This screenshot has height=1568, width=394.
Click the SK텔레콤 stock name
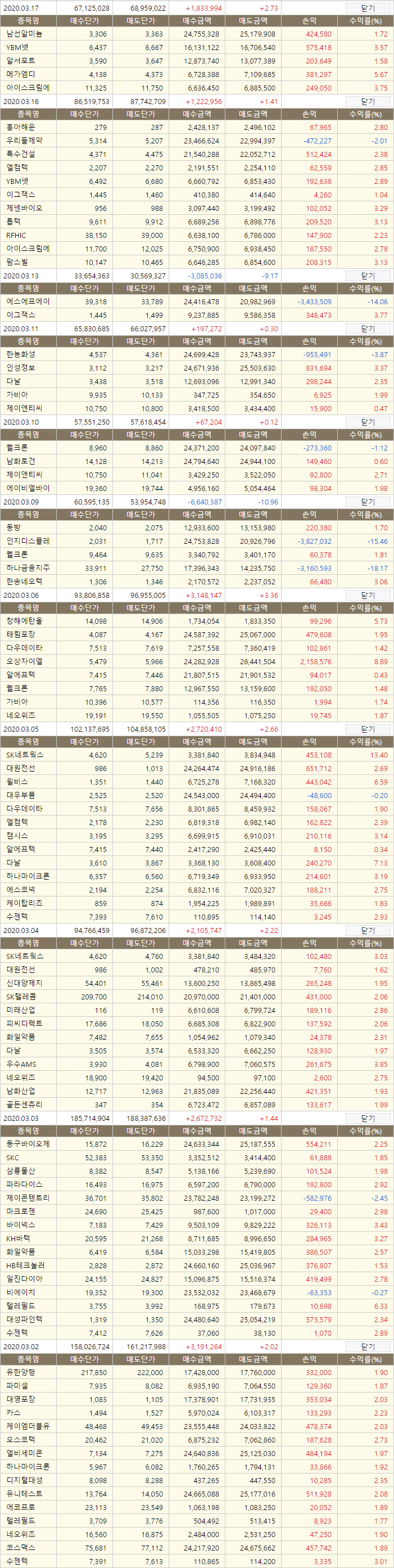(x=21, y=997)
